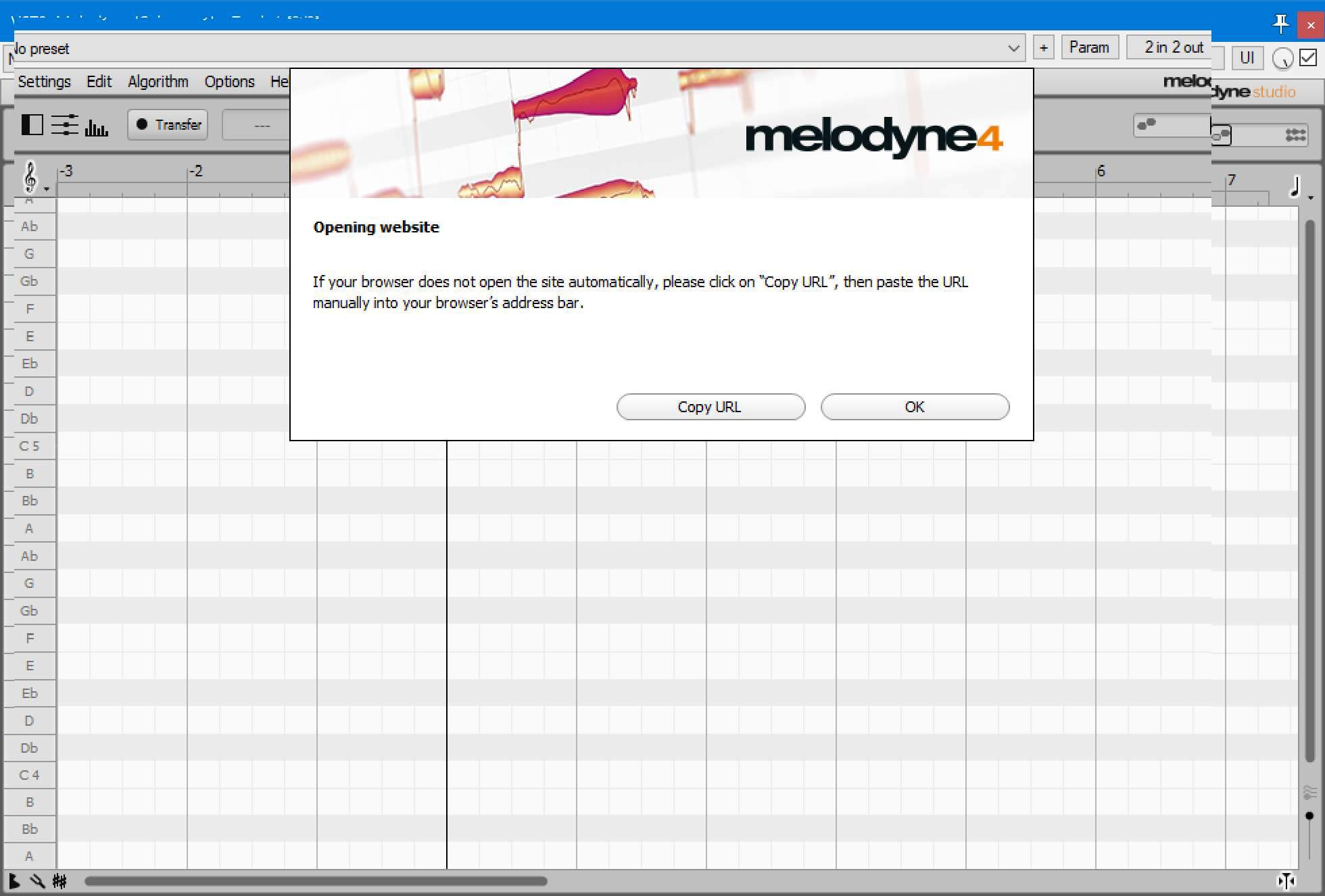
Task: Open the Note Inspector sliders icon
Action: pyautogui.click(x=64, y=125)
